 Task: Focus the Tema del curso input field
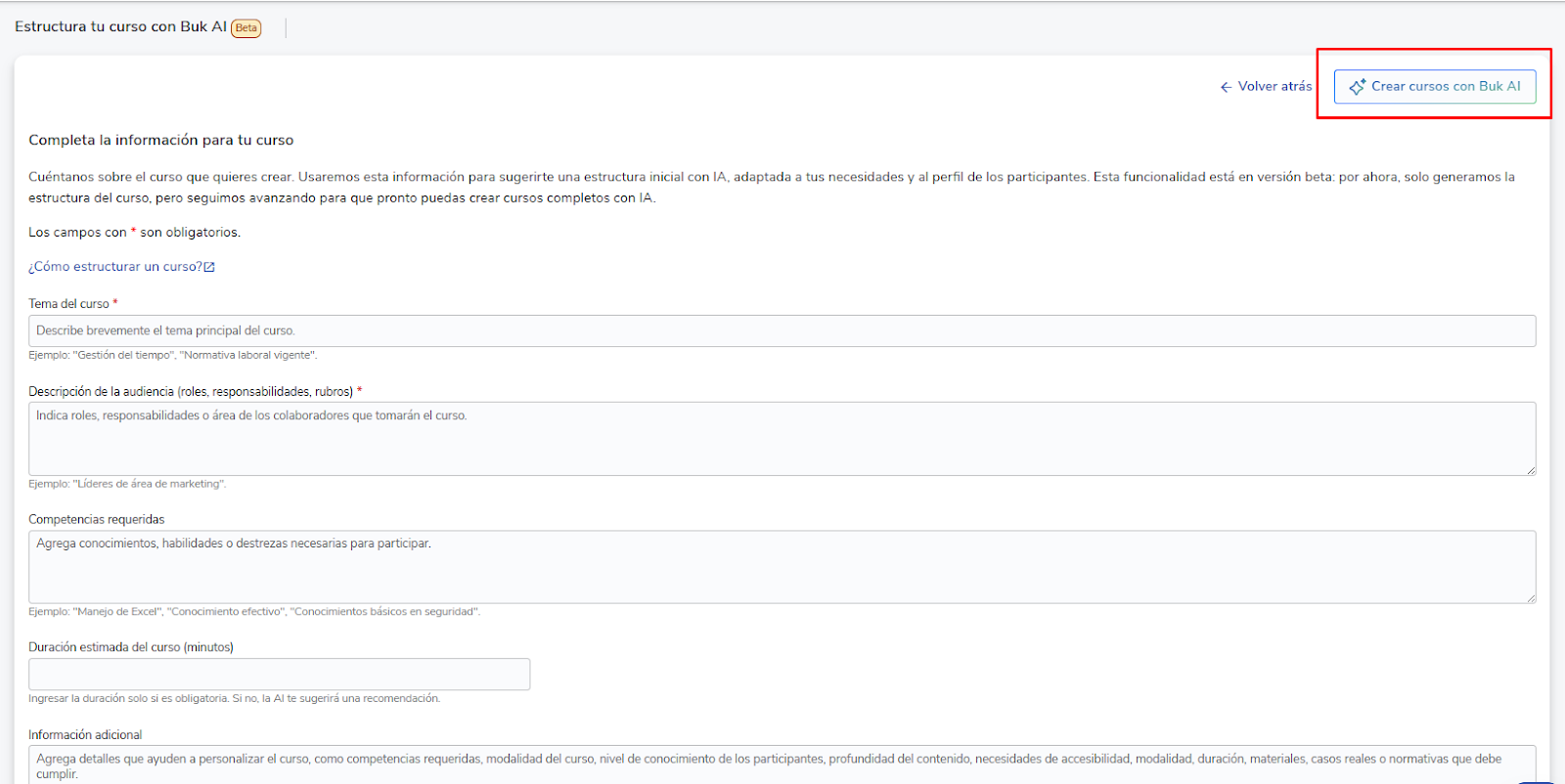(781, 330)
